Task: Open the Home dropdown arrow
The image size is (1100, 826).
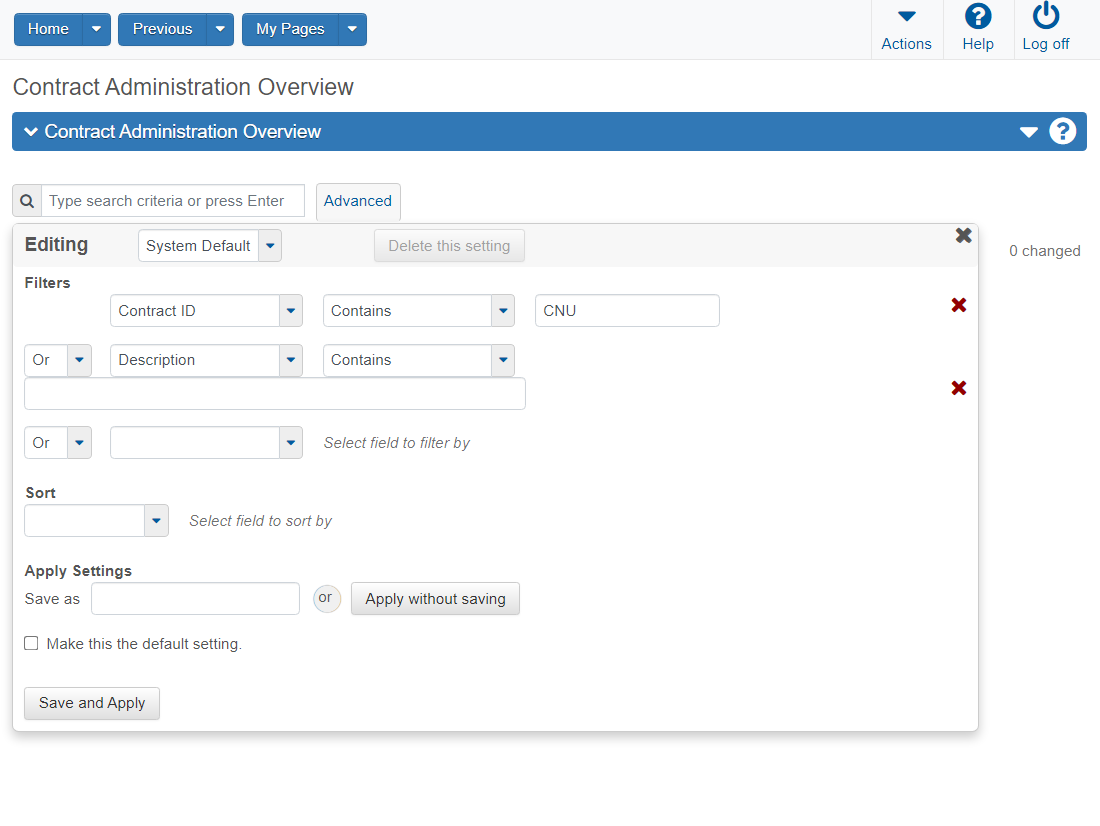Action: [97, 29]
